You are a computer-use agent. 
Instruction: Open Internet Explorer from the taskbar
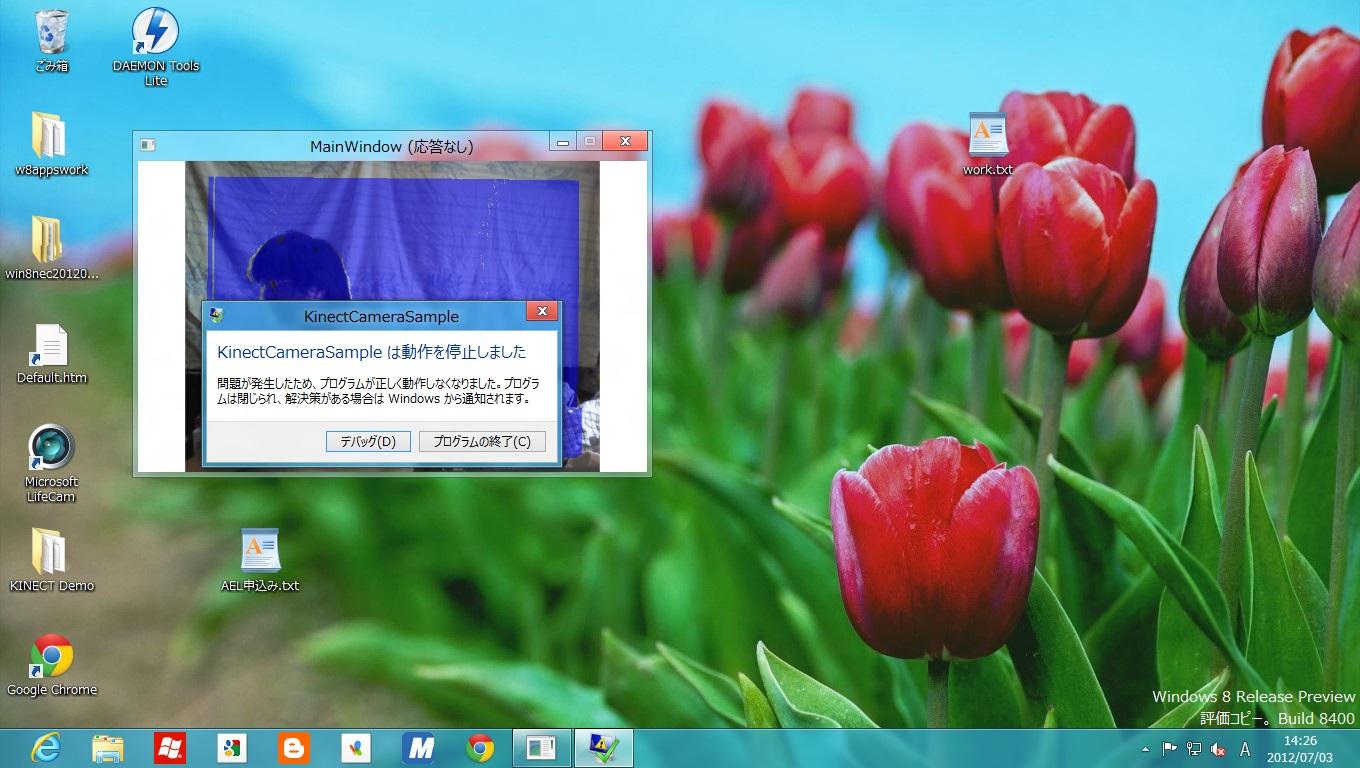pos(45,748)
